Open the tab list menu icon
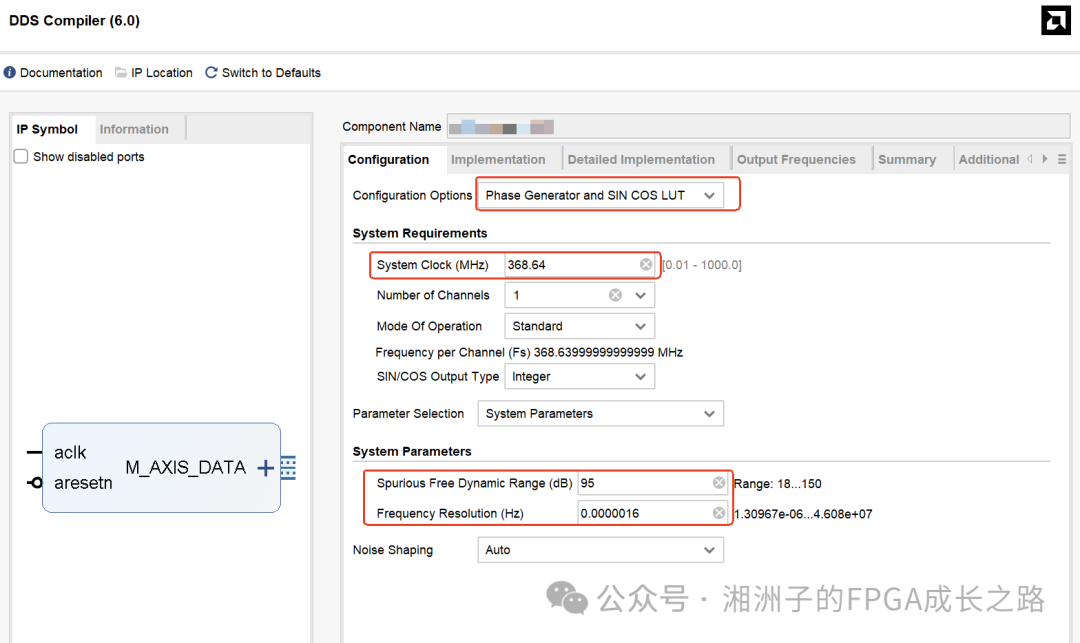 pos(1062,159)
